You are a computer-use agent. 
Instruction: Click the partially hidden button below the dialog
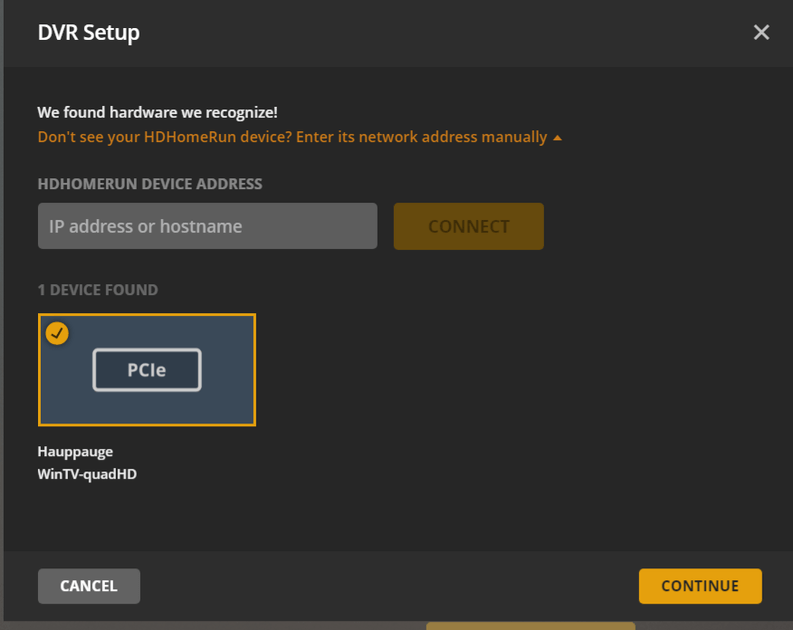(530, 625)
